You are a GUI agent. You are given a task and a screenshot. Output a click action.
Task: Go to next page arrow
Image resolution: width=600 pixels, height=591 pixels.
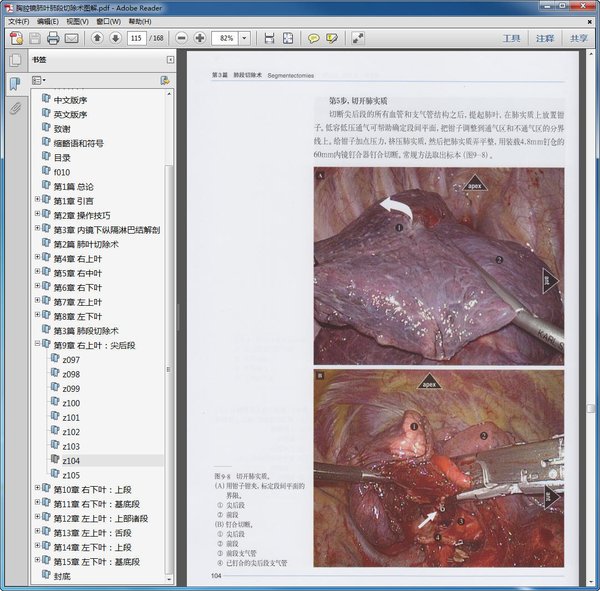pos(116,38)
